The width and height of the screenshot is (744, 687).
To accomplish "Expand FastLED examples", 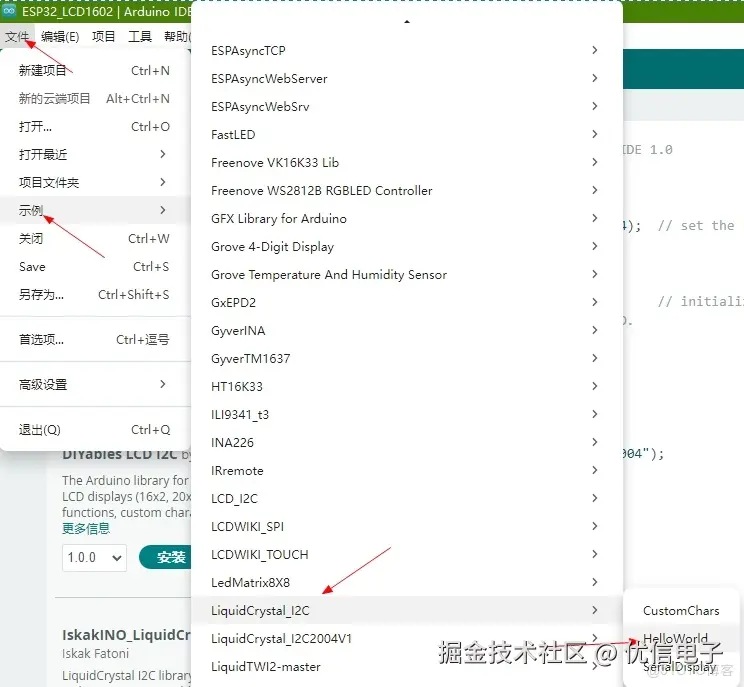I will pyautogui.click(x=407, y=135).
